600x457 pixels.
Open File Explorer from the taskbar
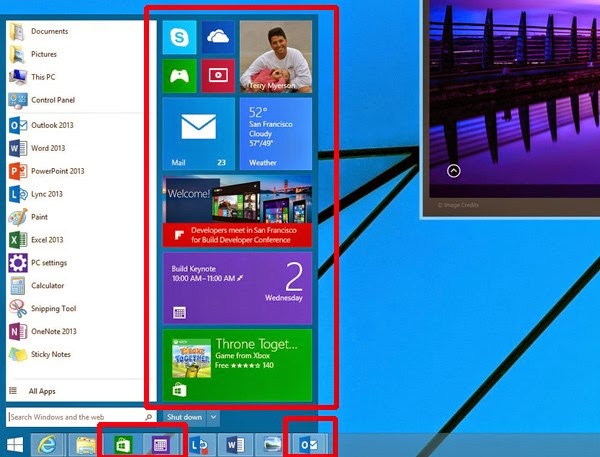[x=86, y=445]
